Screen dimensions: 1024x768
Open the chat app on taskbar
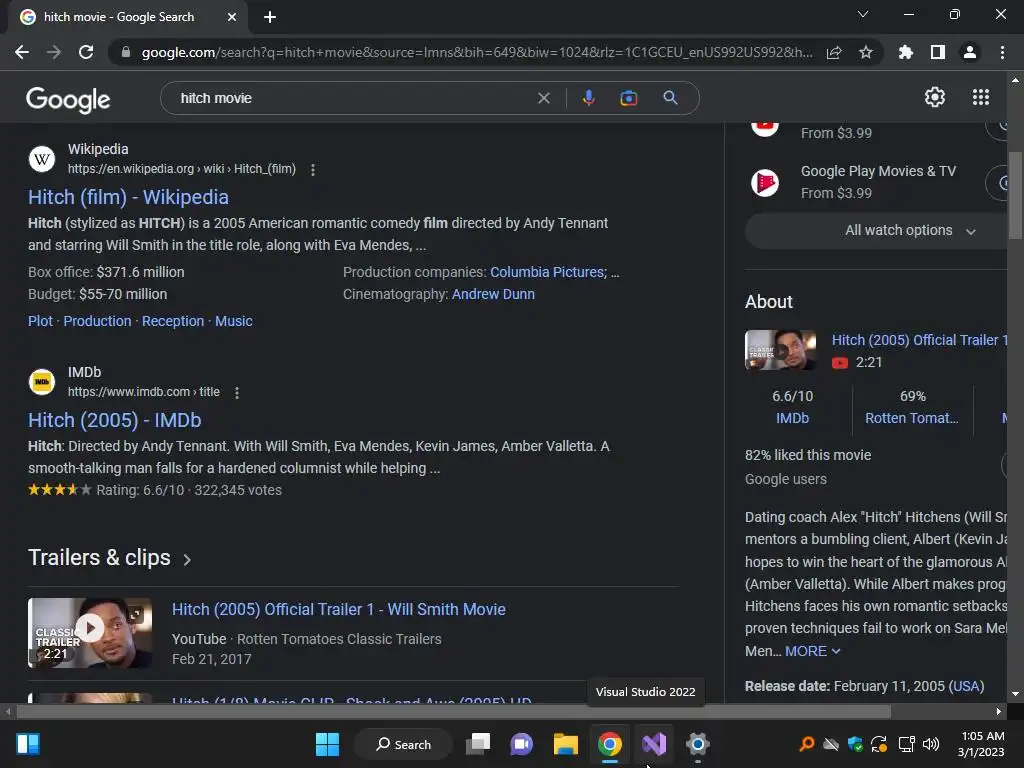point(521,744)
